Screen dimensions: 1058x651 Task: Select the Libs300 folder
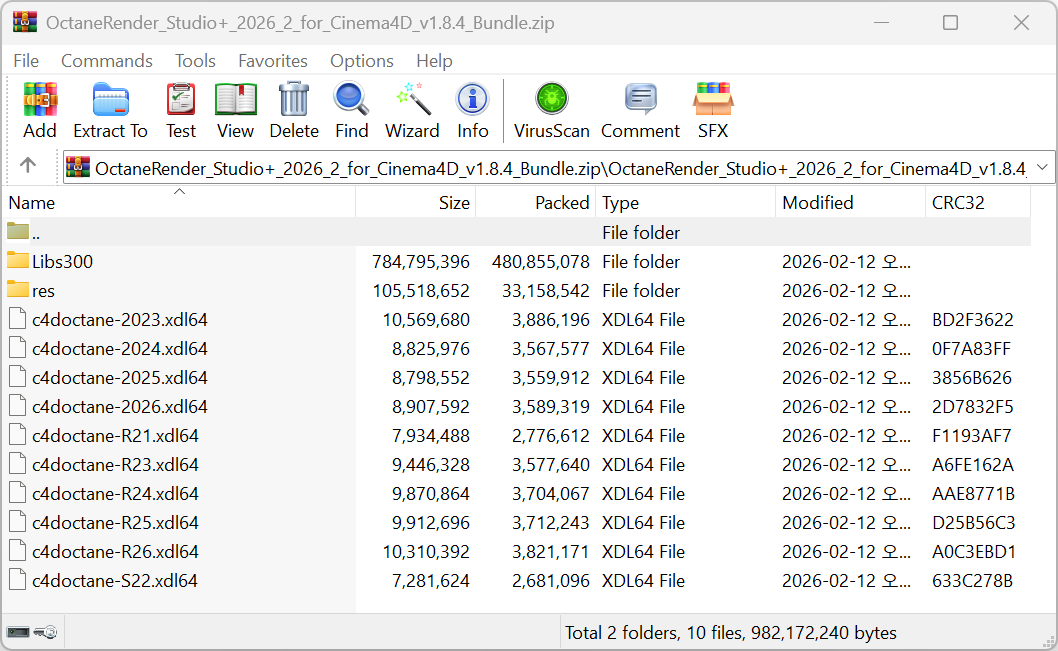pos(62,262)
